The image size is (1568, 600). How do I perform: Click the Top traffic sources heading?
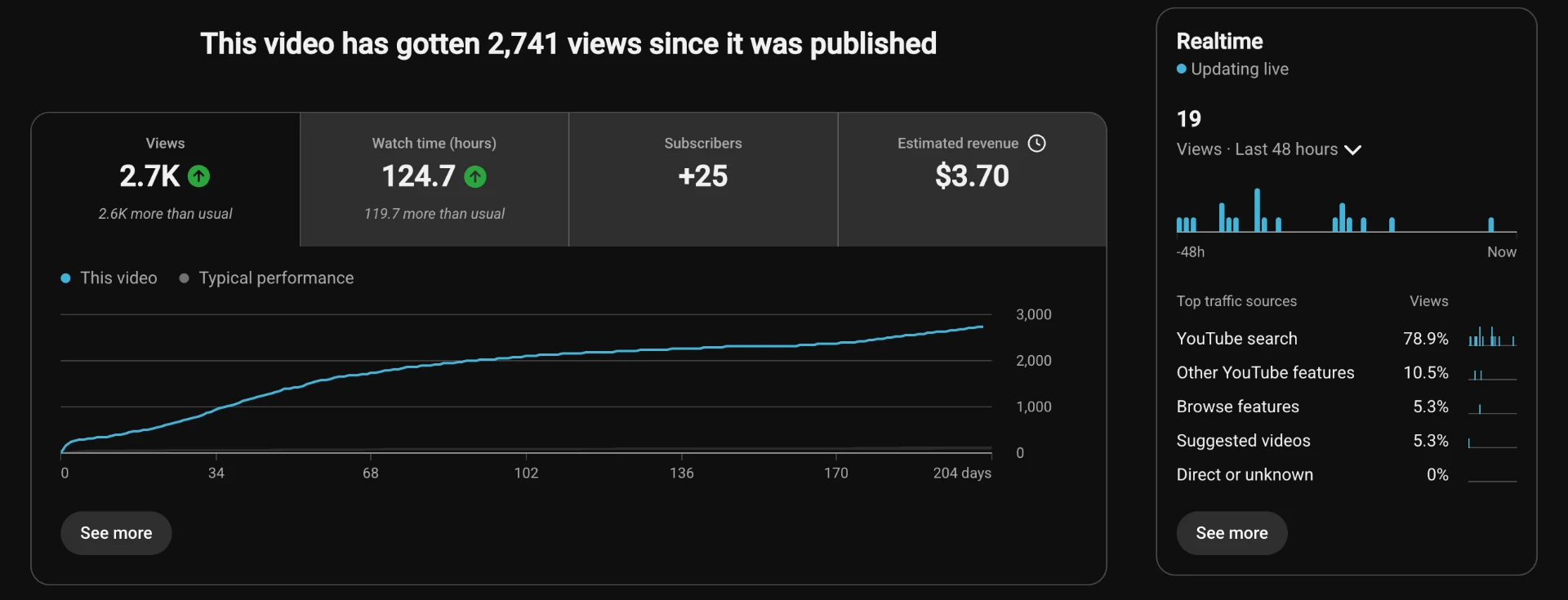1236,301
